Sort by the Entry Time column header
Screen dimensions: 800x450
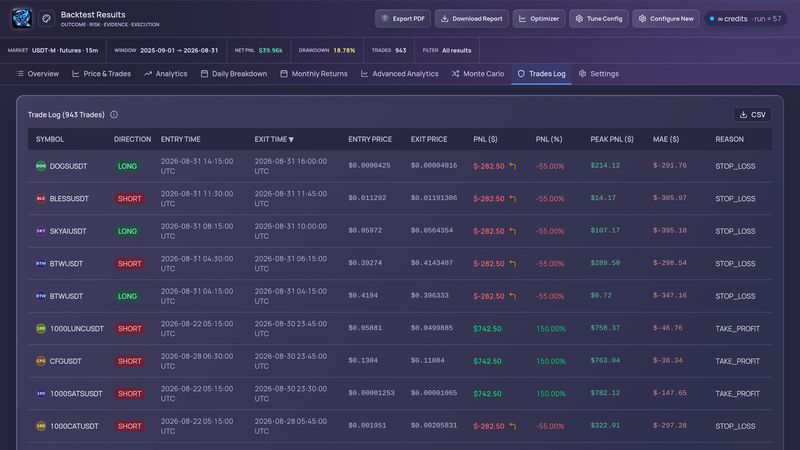click(181, 139)
